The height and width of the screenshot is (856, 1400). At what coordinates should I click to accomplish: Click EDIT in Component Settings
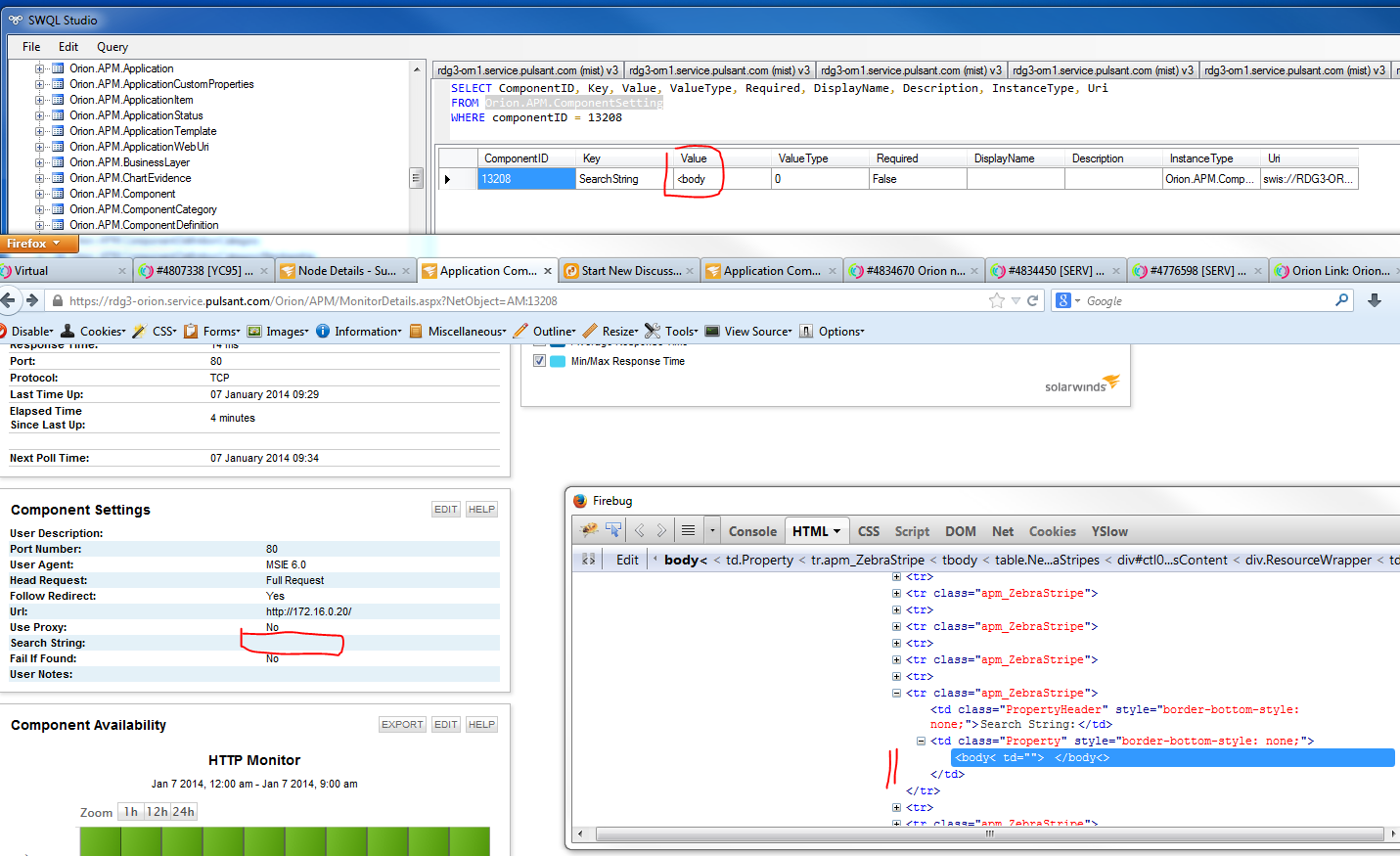point(446,509)
